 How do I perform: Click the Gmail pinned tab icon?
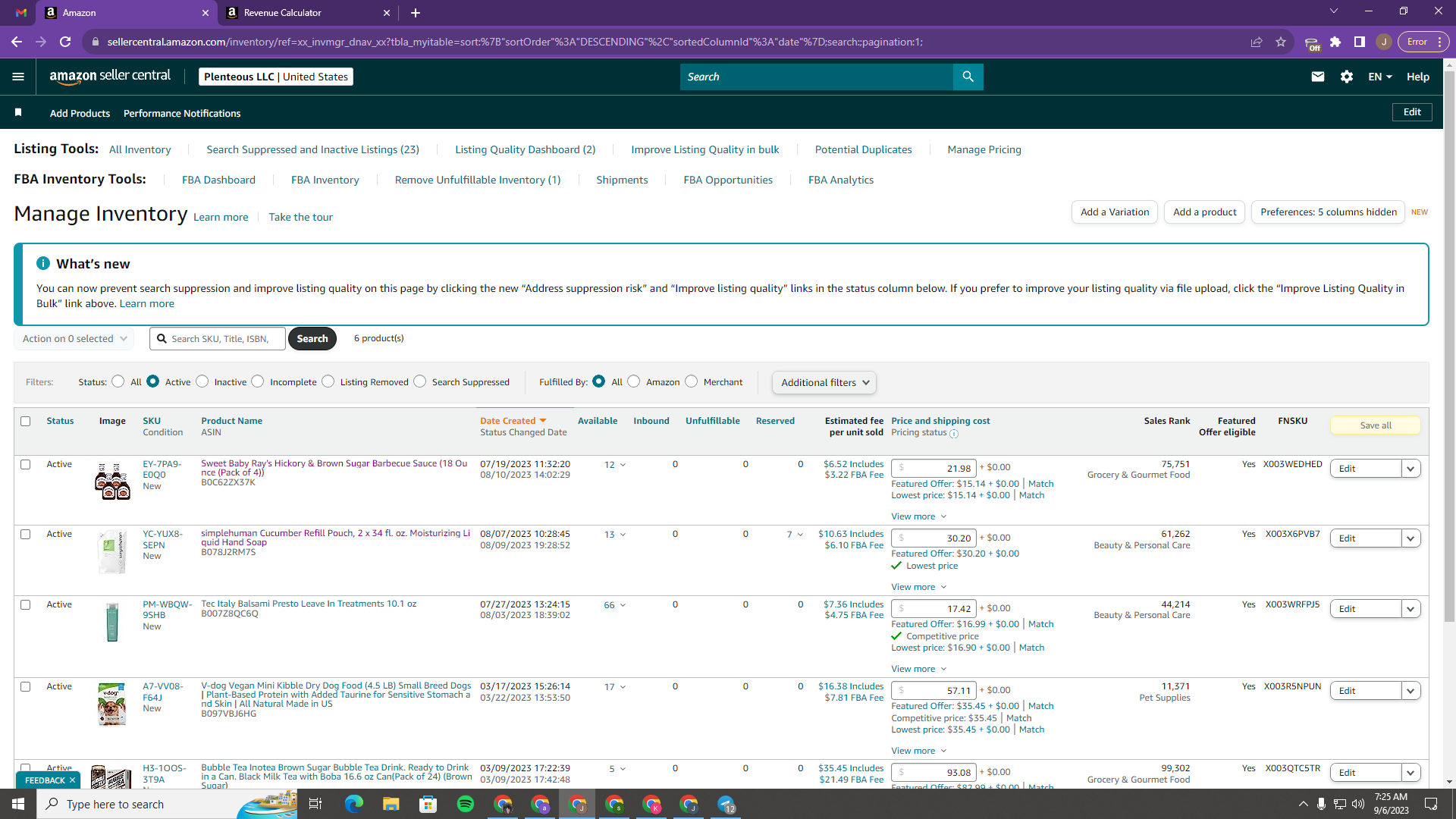(x=21, y=13)
